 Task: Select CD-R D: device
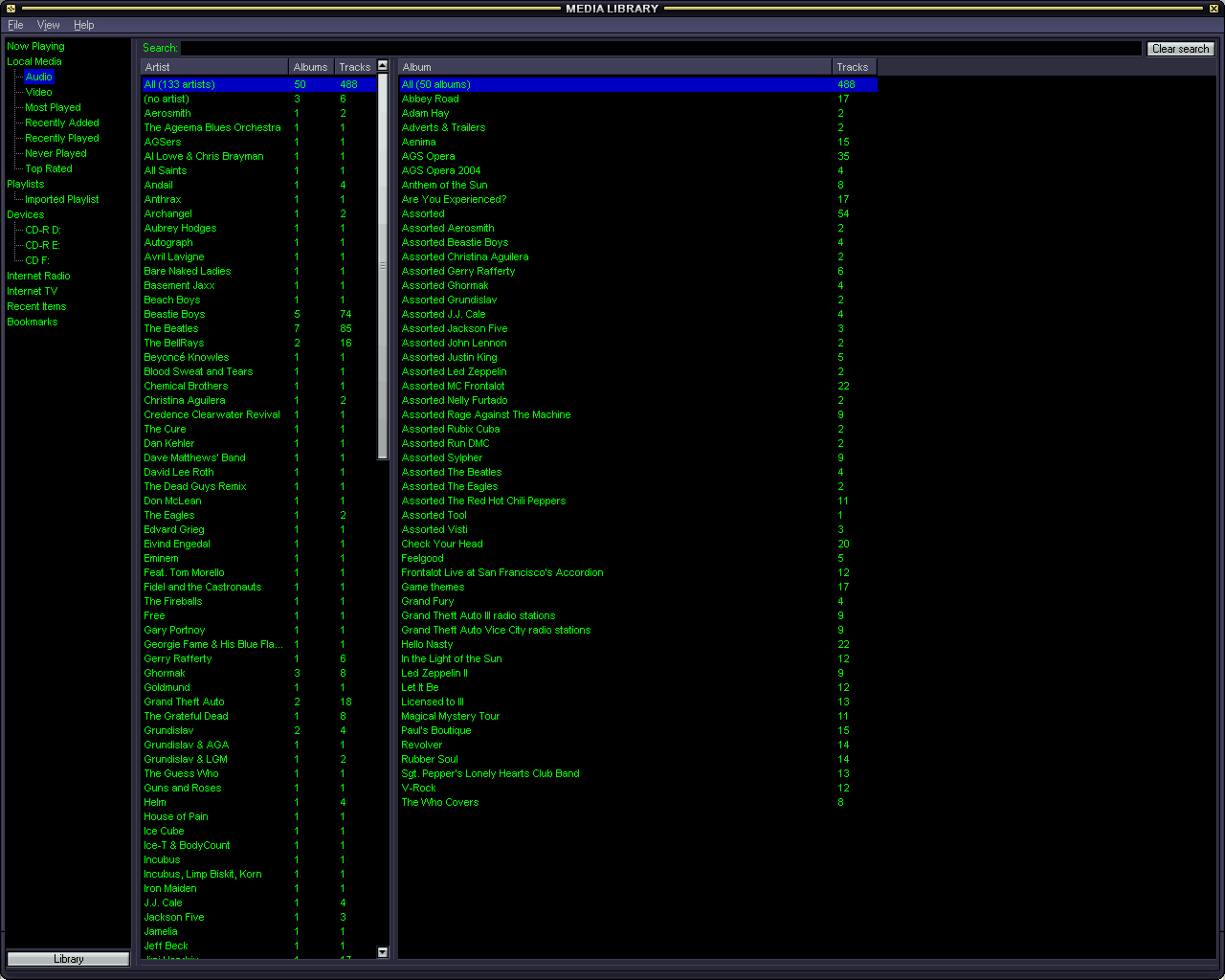coord(43,230)
